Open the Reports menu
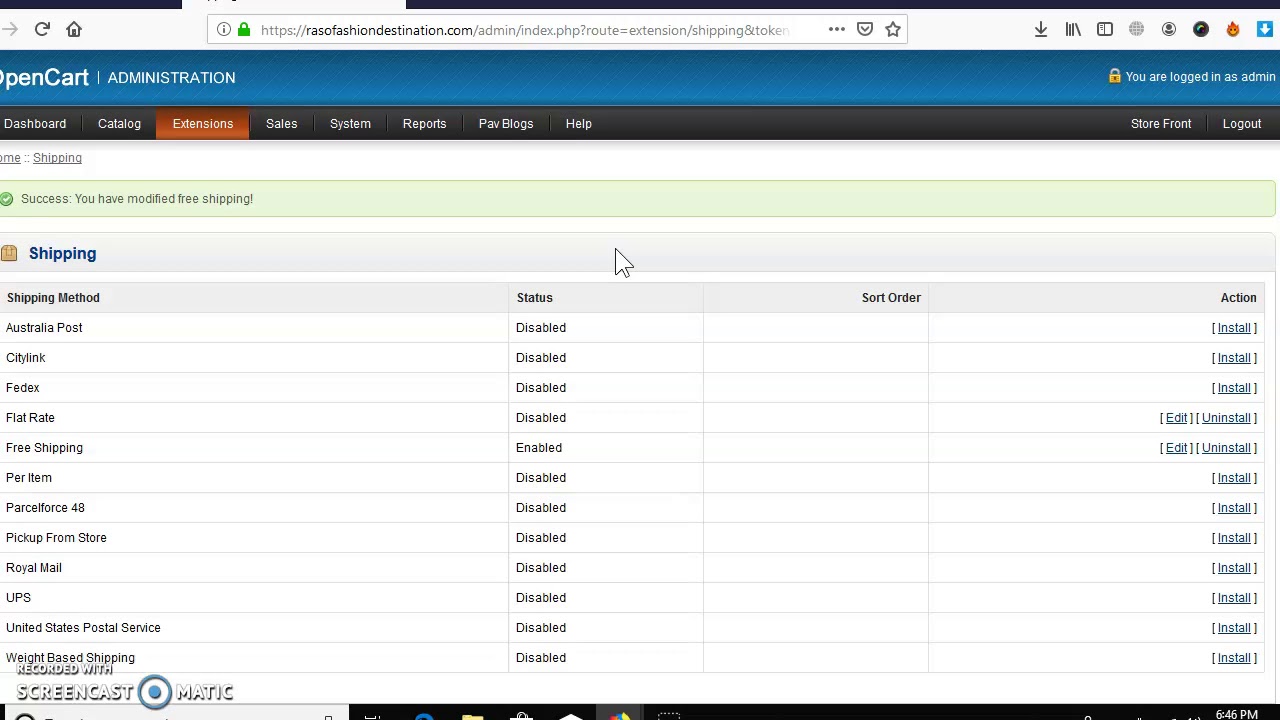Viewport: 1280px width, 720px height. coord(424,124)
